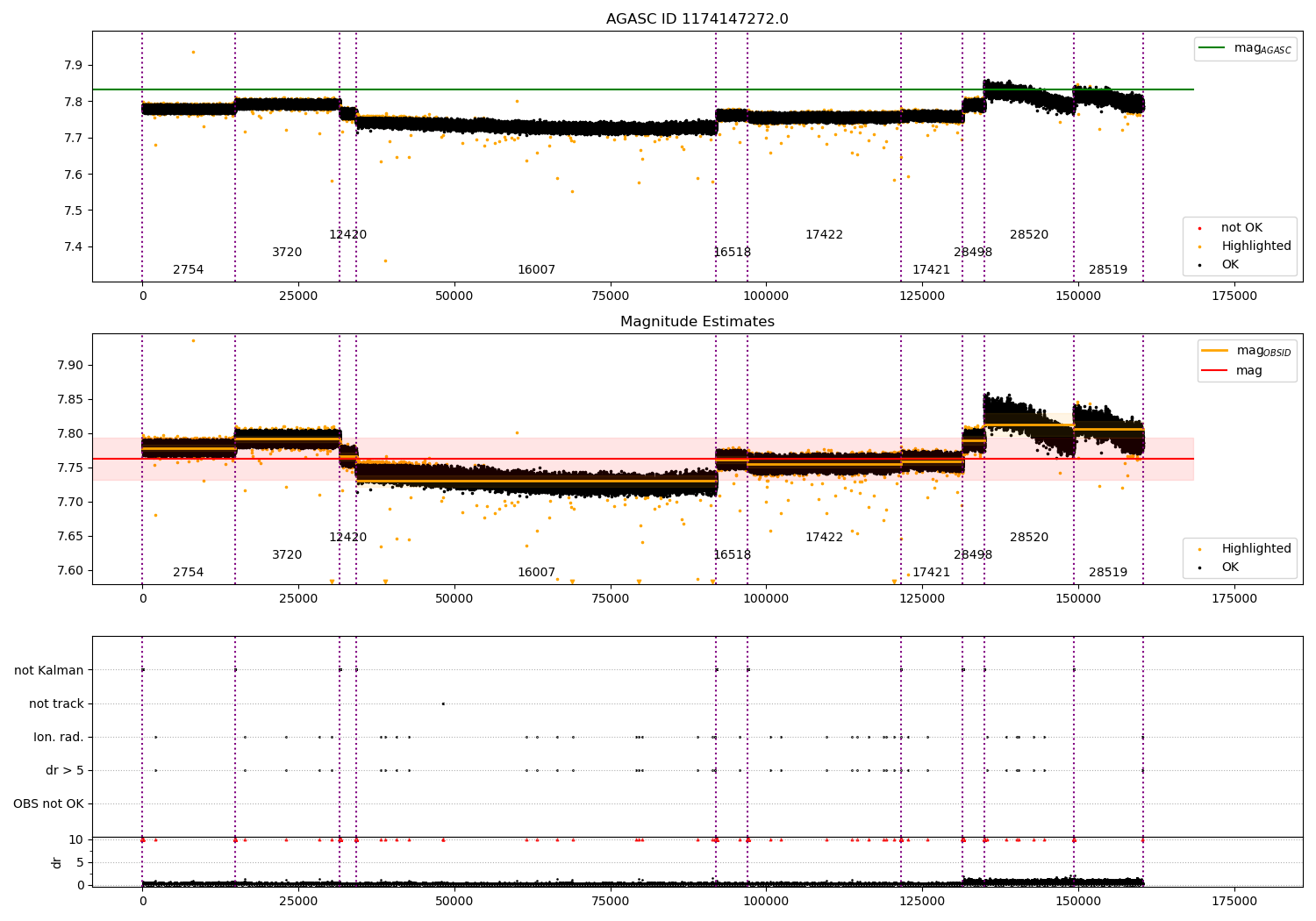Viewport: 1316px width, 921px height.
Task: Select the mag AGASC legend entry in top plot
Action: (1246, 48)
